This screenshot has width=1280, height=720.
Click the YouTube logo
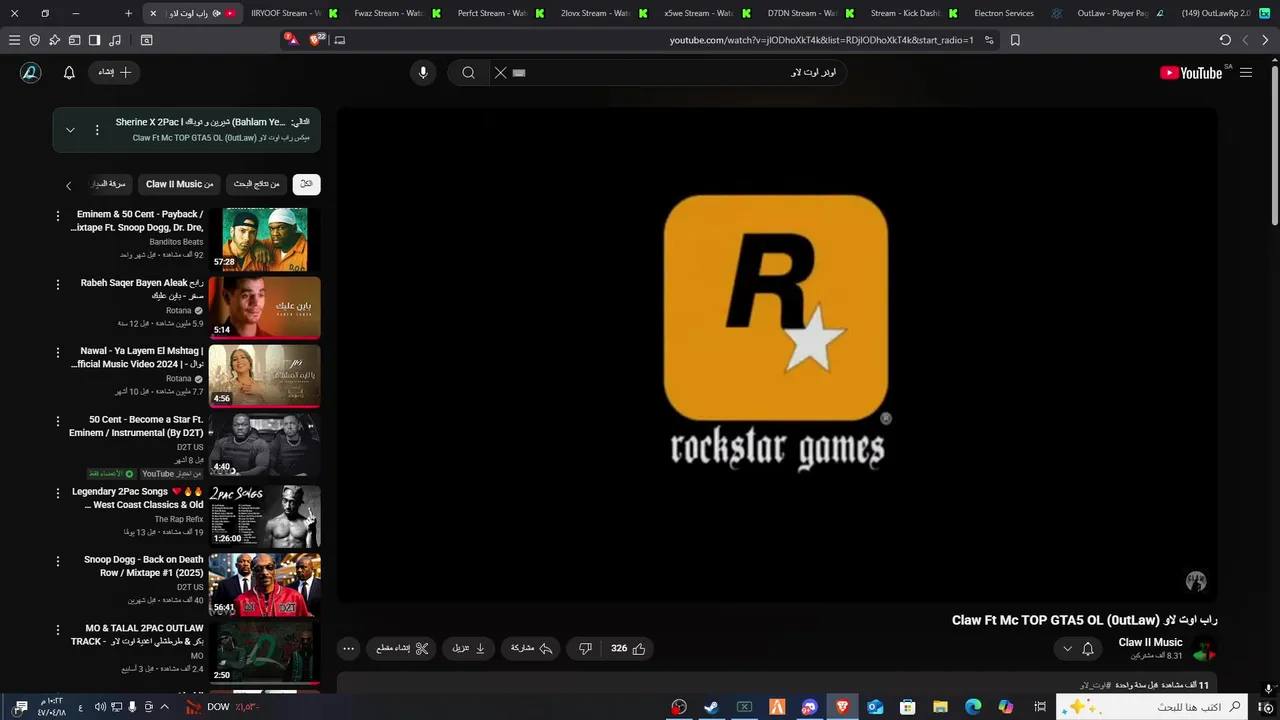(x=1191, y=72)
